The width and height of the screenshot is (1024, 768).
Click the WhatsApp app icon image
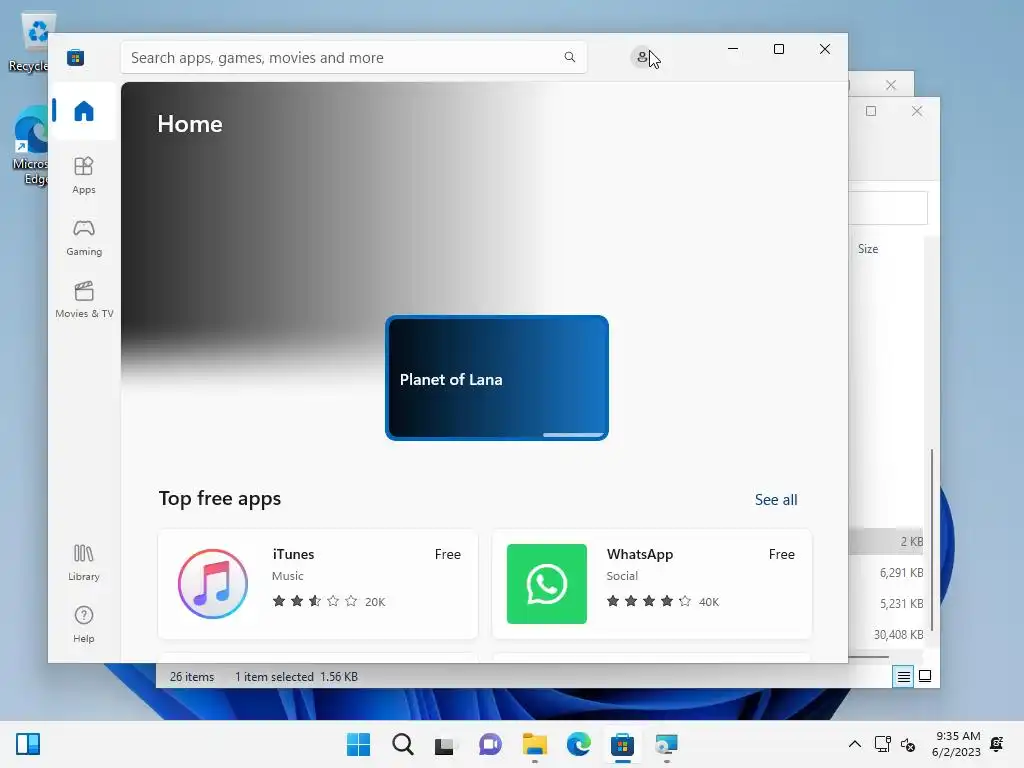[x=547, y=584]
